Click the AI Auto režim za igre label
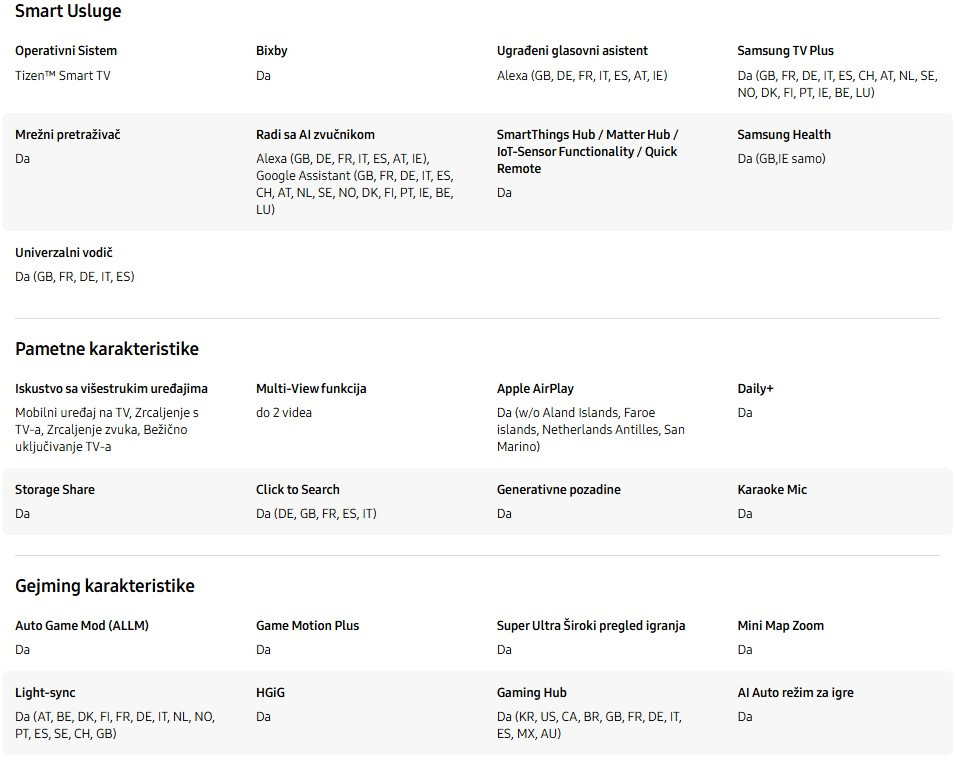Viewport: 955px width, 760px height. click(x=795, y=693)
